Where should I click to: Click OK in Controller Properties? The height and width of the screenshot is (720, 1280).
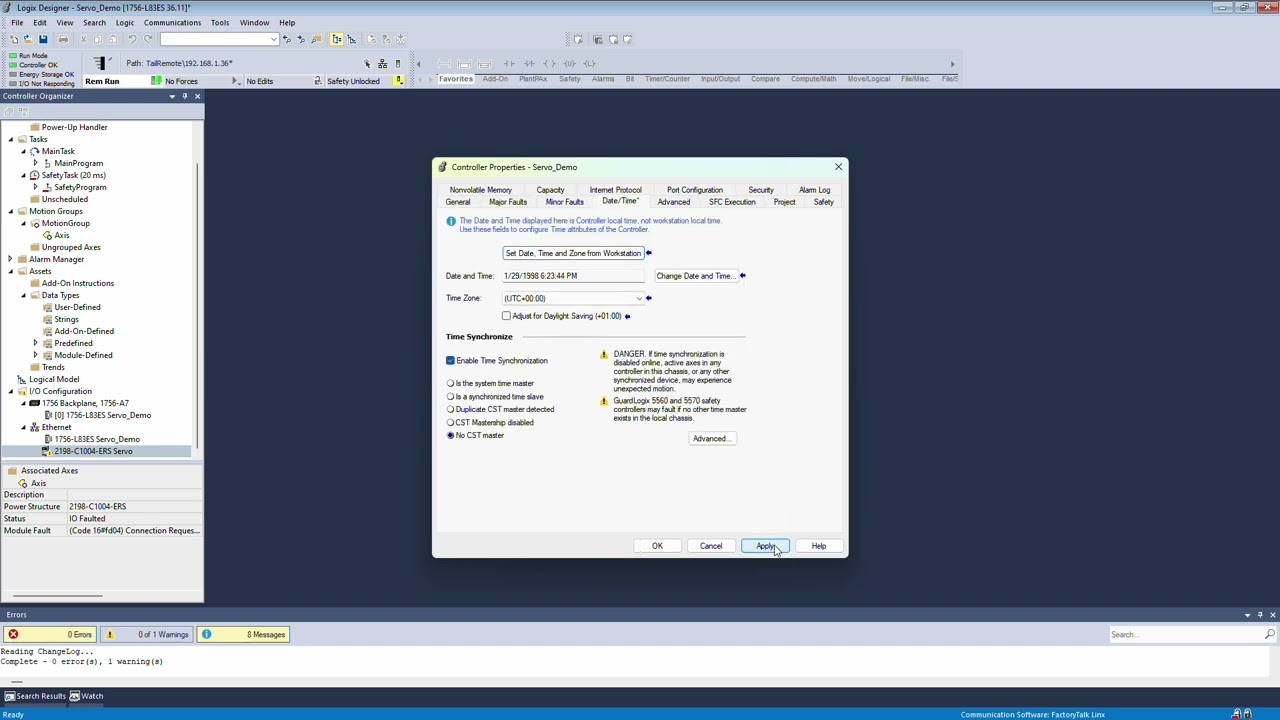coord(657,546)
